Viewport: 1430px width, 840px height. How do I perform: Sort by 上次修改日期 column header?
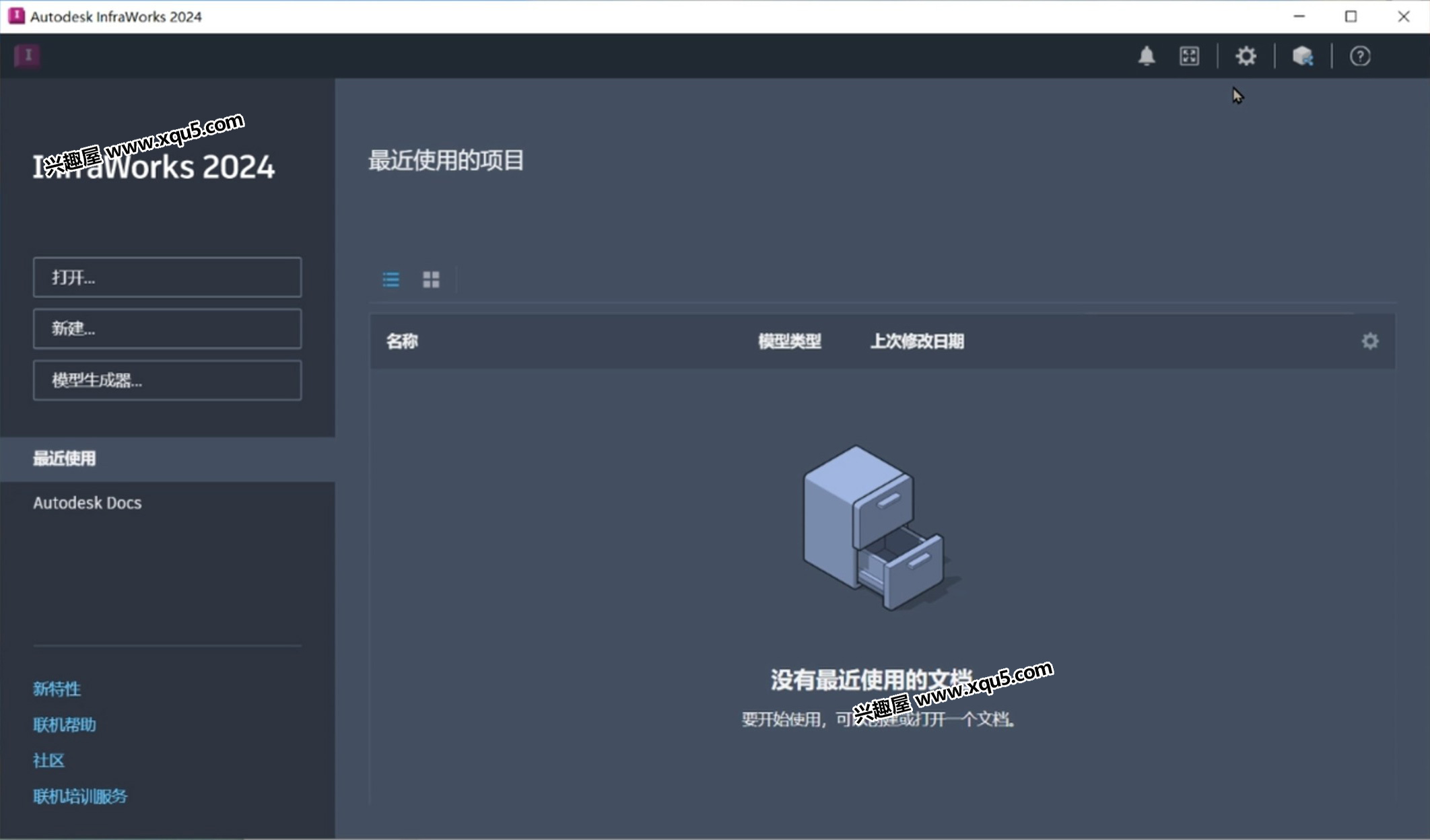917,341
